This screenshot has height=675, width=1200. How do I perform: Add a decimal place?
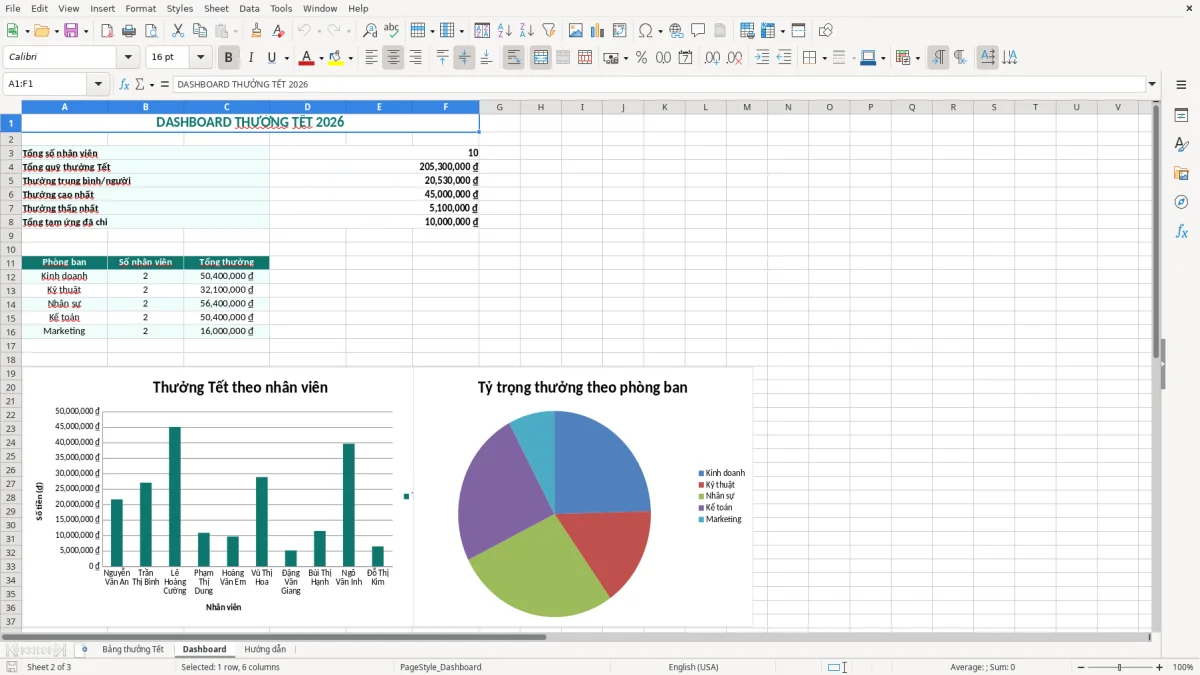tap(713, 58)
